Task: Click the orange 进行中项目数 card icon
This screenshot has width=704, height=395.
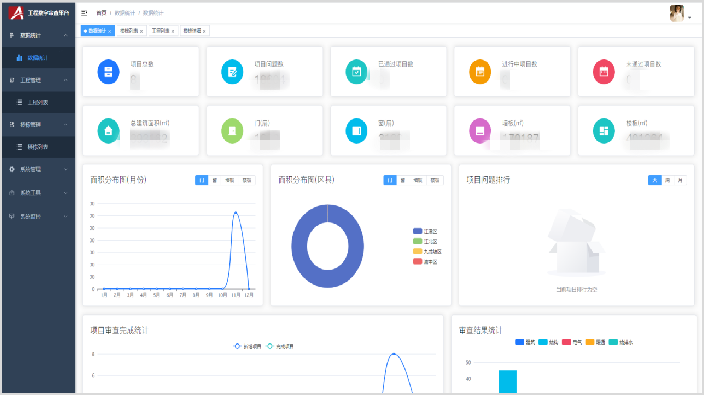Action: (480, 71)
